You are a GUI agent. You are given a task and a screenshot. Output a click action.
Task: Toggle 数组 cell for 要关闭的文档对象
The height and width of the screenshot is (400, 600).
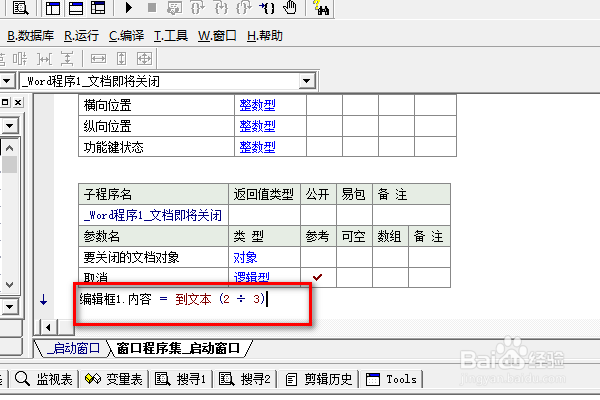click(x=390, y=257)
